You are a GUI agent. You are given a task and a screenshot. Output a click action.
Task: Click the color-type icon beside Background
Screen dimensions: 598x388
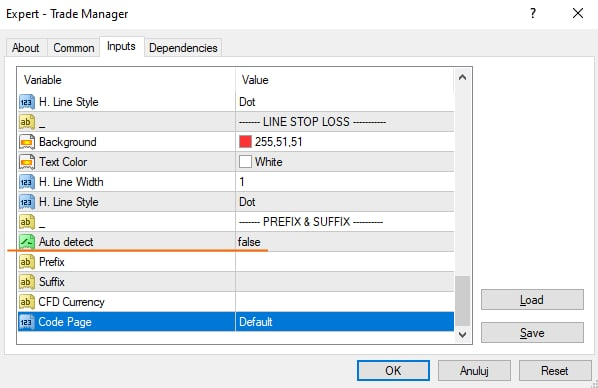(x=27, y=142)
